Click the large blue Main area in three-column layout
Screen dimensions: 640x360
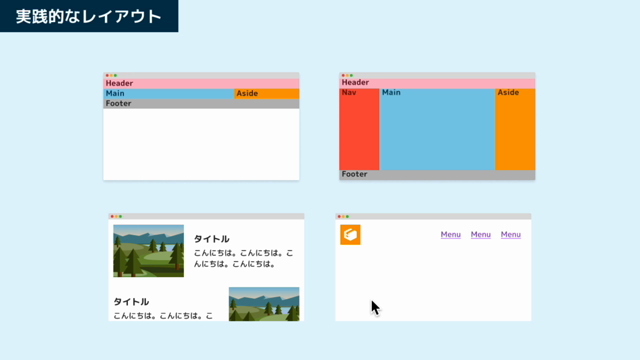[x=438, y=129]
